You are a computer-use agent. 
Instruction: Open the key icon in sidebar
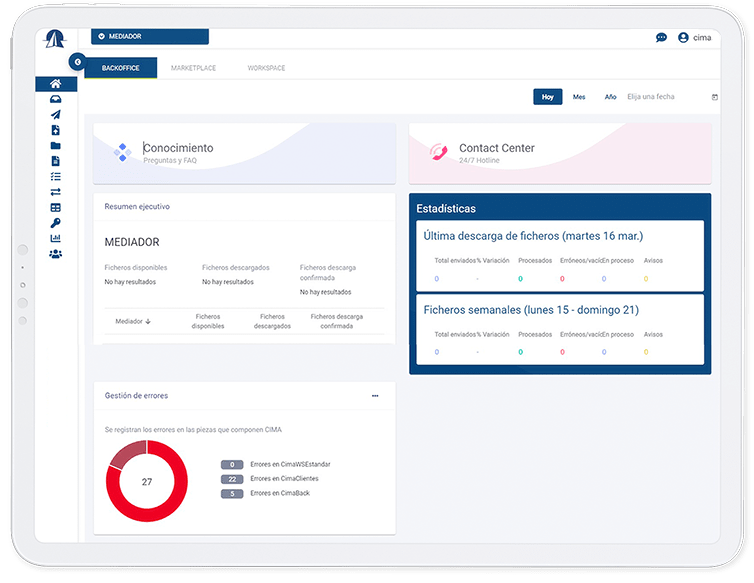pos(56,223)
